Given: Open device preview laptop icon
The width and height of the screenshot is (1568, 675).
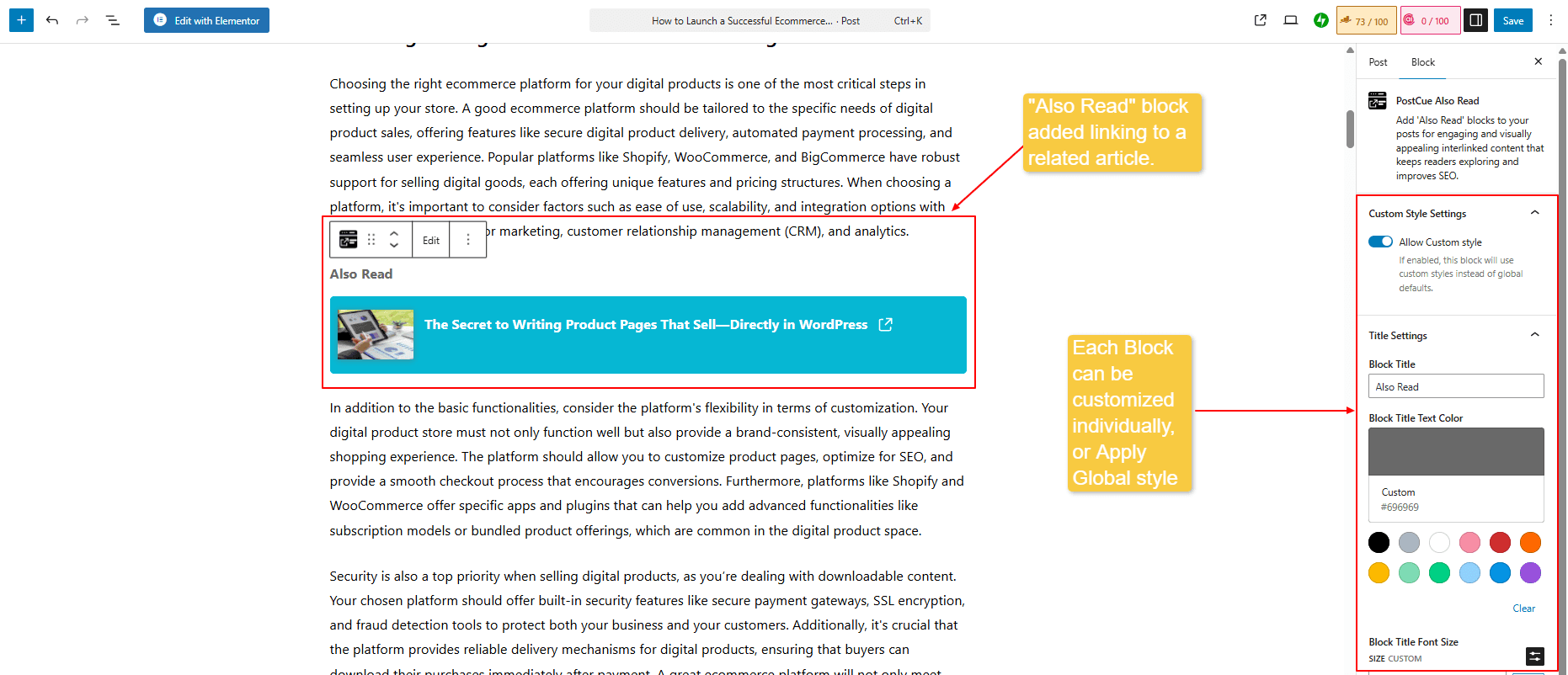Looking at the screenshot, I should 1291,20.
